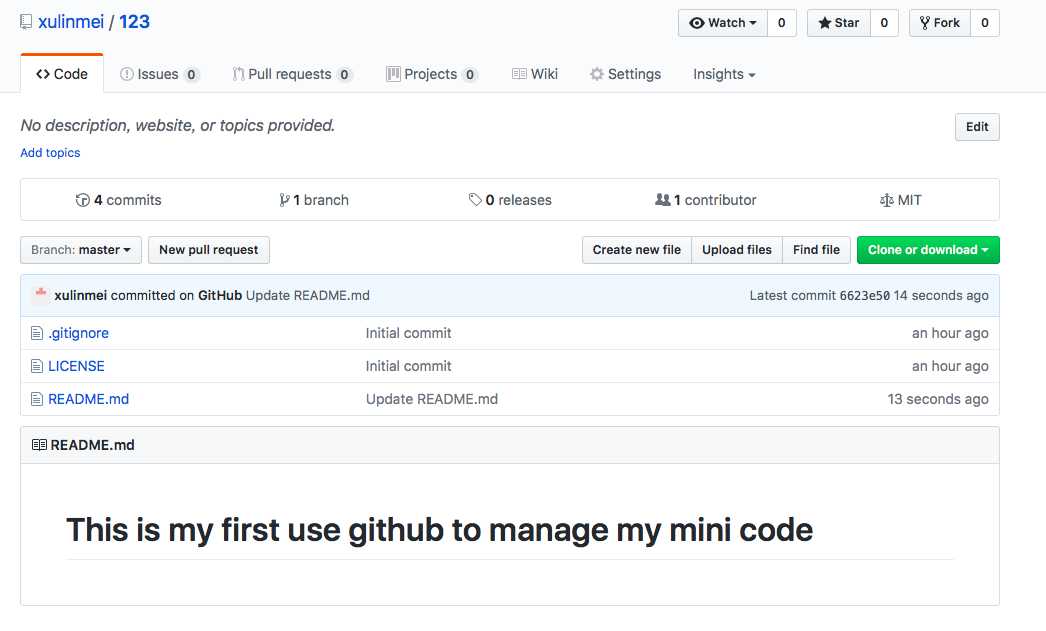
Task: Click the book icon in README.md header
Action: (39, 445)
